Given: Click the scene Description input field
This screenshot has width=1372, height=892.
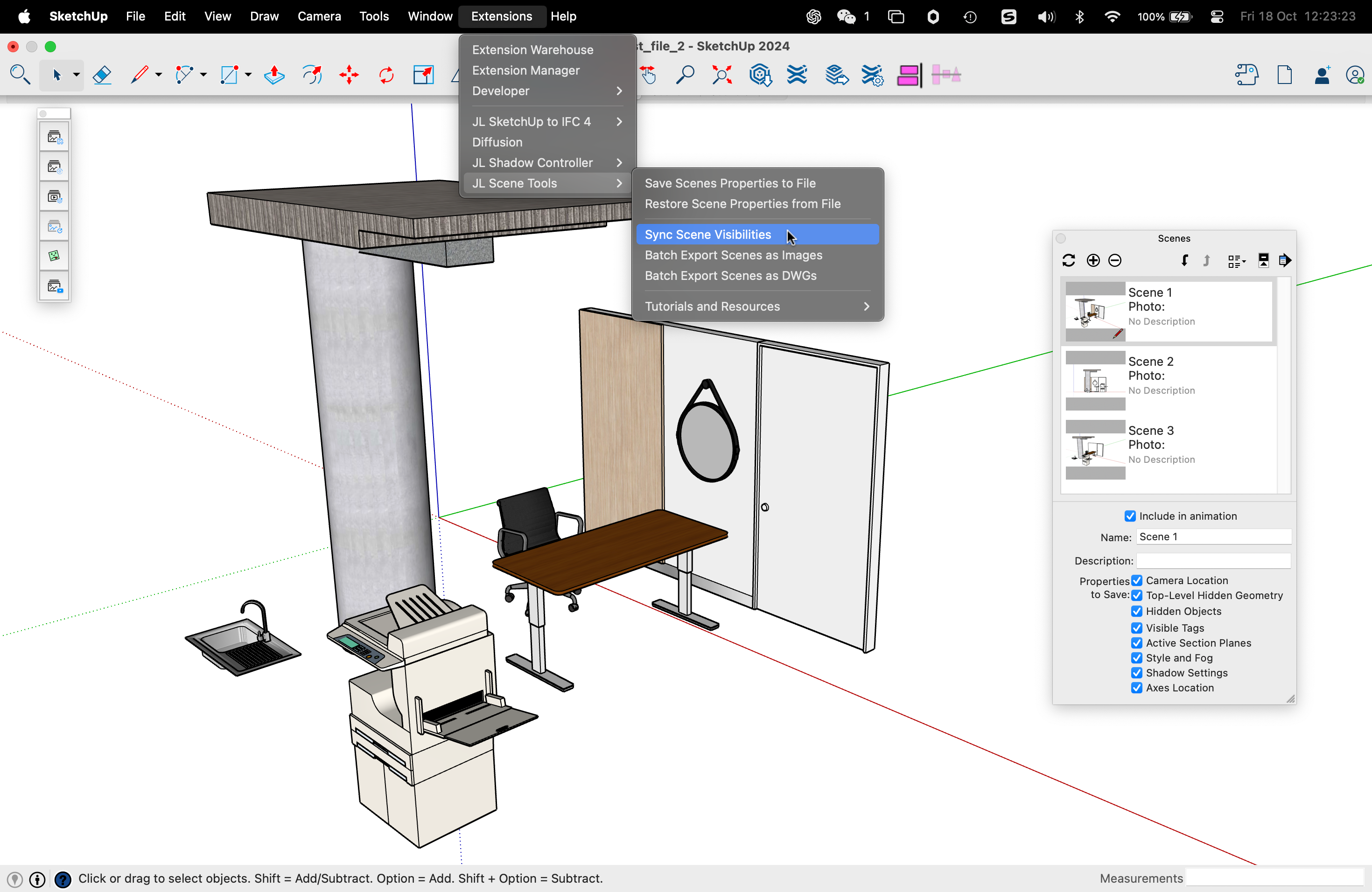Looking at the screenshot, I should [1213, 561].
